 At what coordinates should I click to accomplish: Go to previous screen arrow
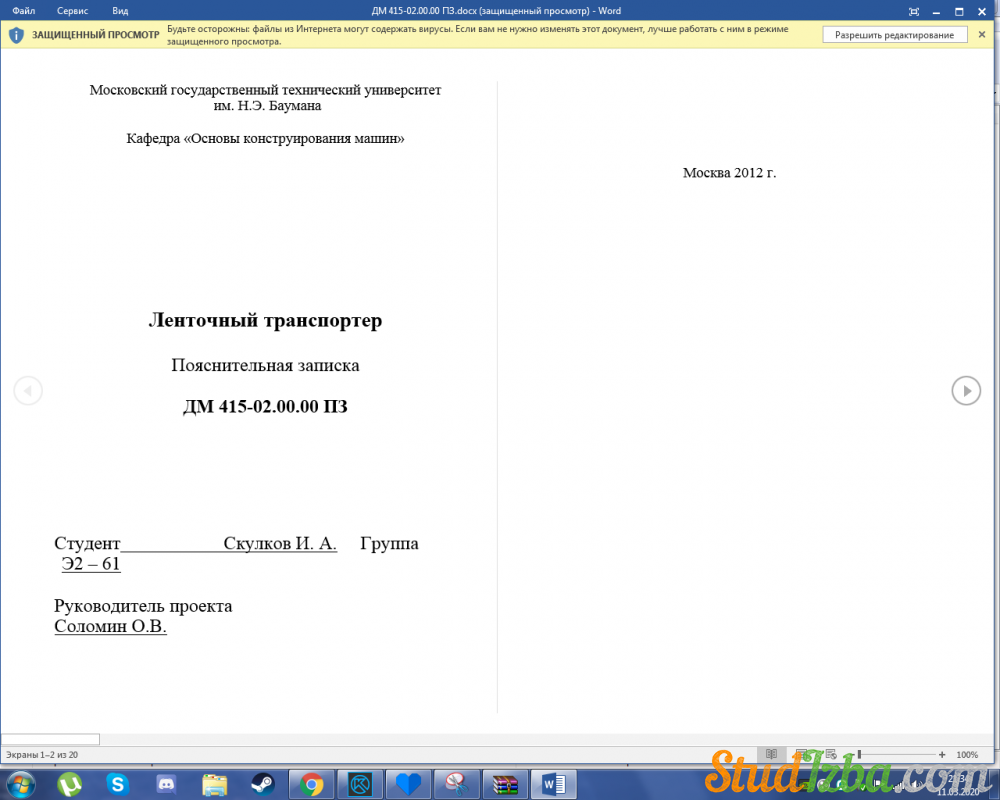click(28, 390)
